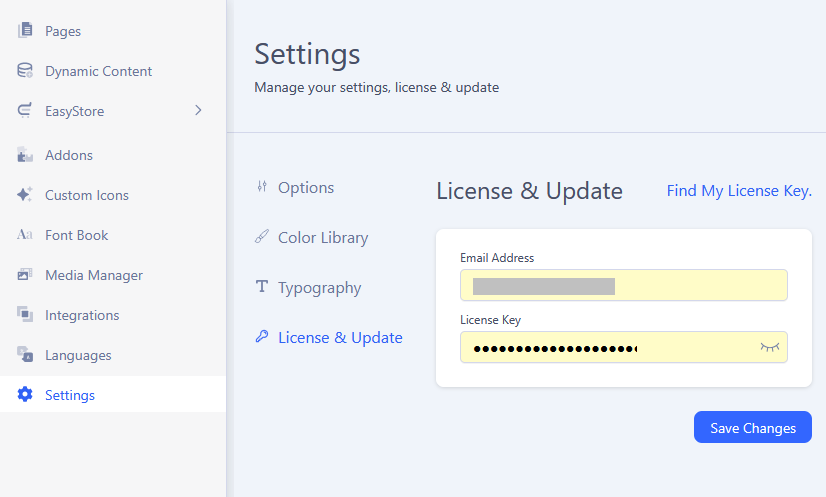This screenshot has height=497, width=826.
Task: Expand the EasyStore submenu chevron
Action: [x=198, y=111]
